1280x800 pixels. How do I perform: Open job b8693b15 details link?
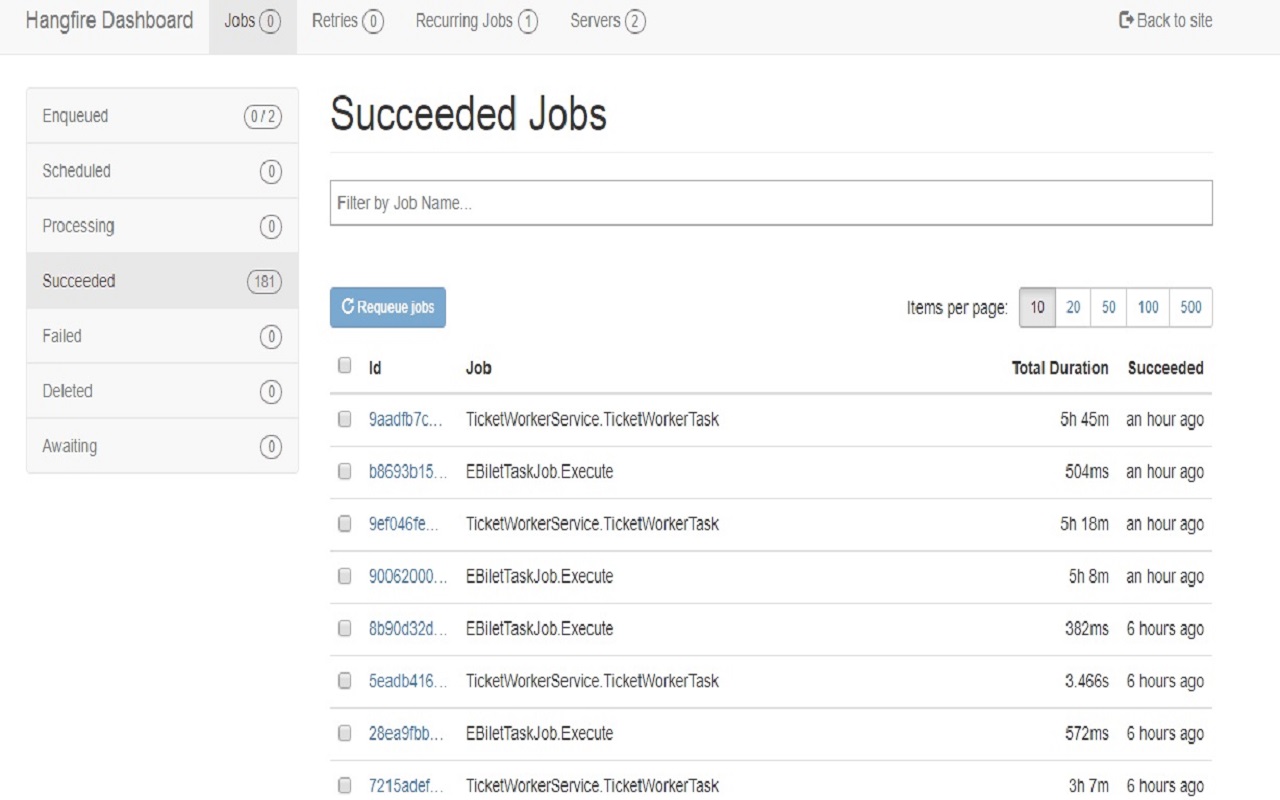tap(407, 472)
